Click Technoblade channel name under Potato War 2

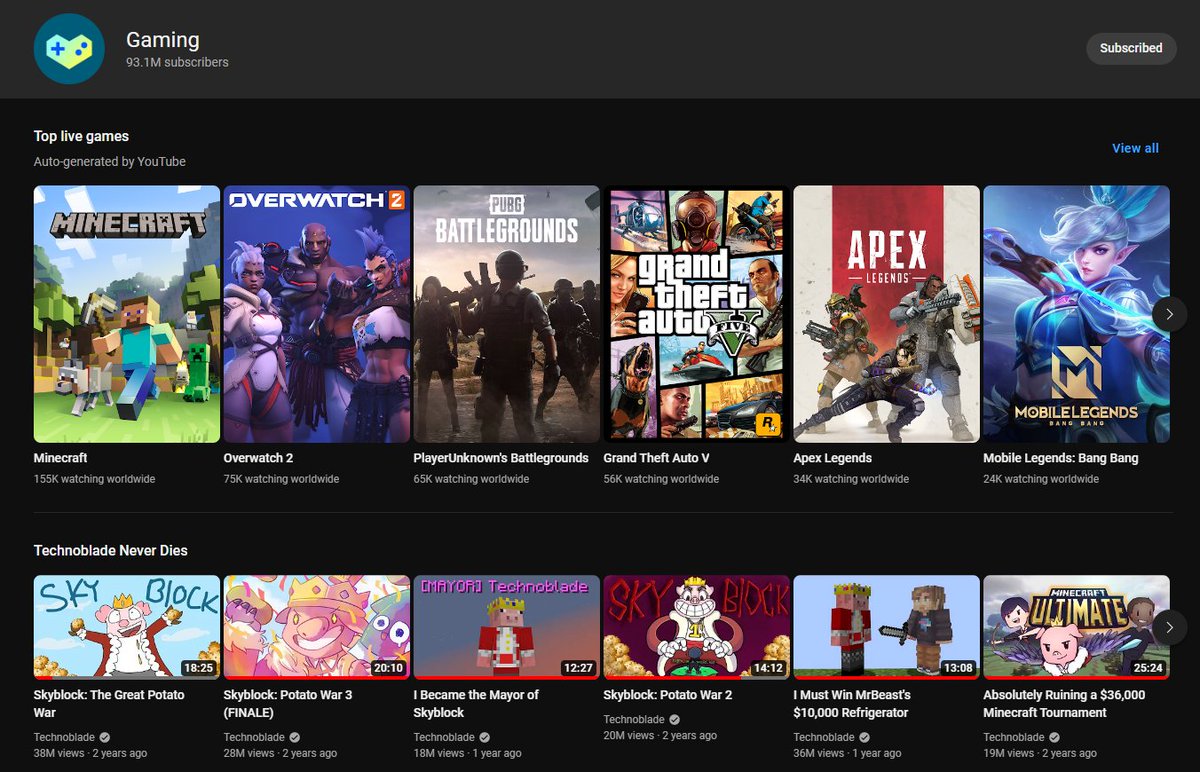click(x=634, y=720)
